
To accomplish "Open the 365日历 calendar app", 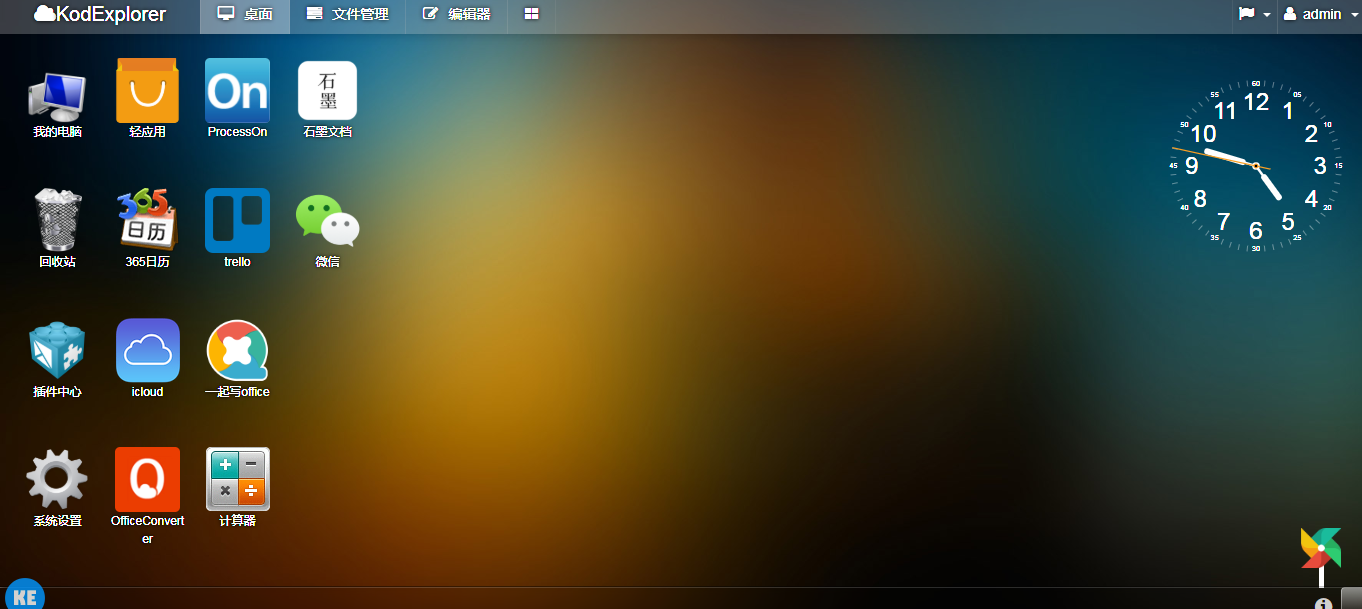I will pos(147,220).
